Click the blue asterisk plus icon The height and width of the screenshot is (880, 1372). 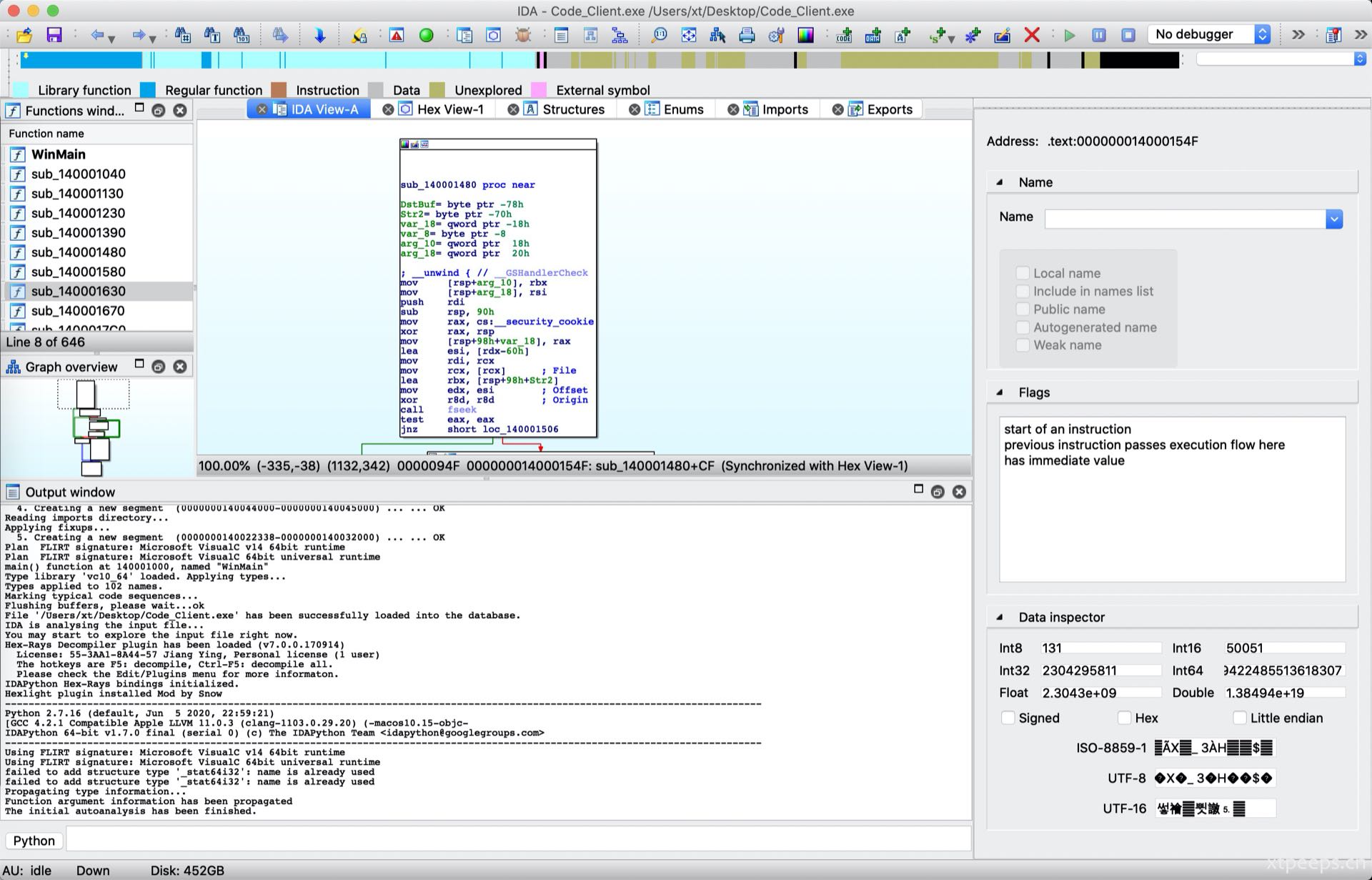tap(973, 35)
